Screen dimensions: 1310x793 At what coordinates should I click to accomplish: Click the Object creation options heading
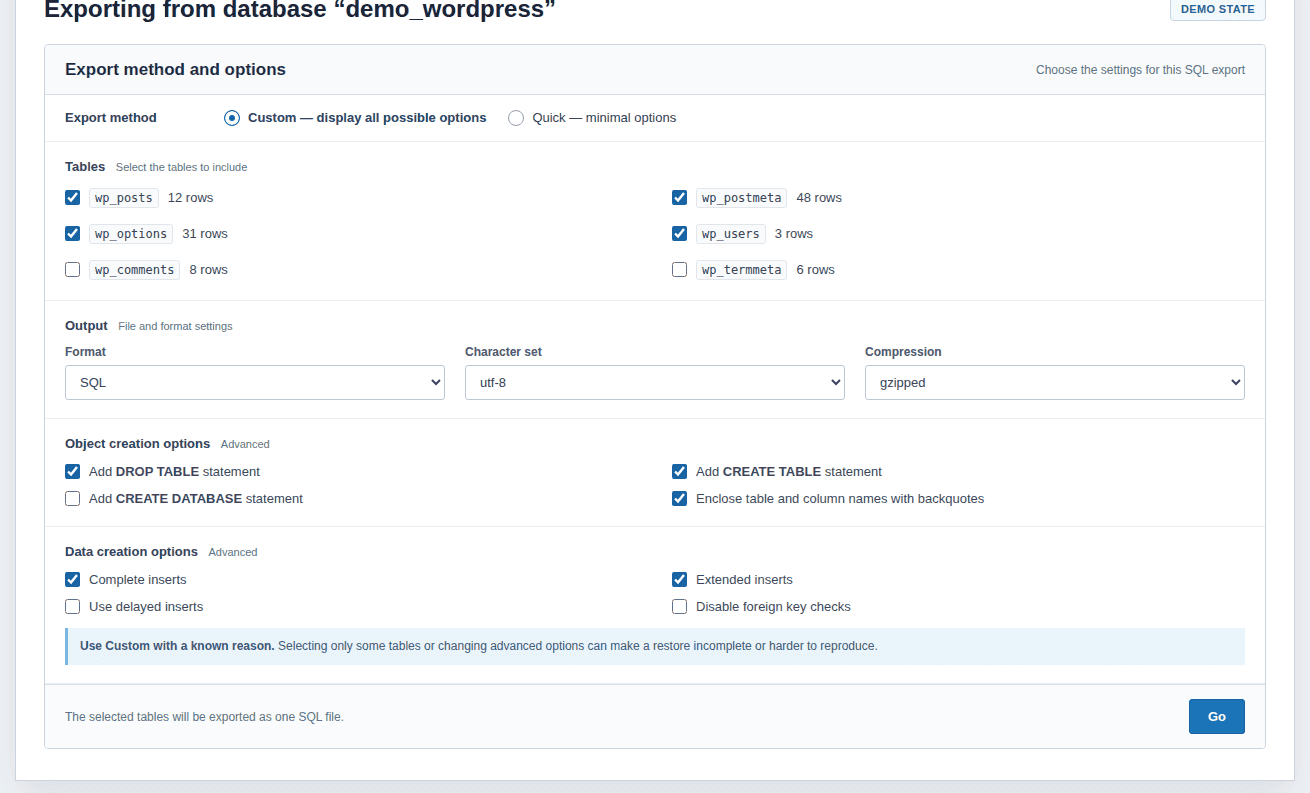(x=138, y=444)
